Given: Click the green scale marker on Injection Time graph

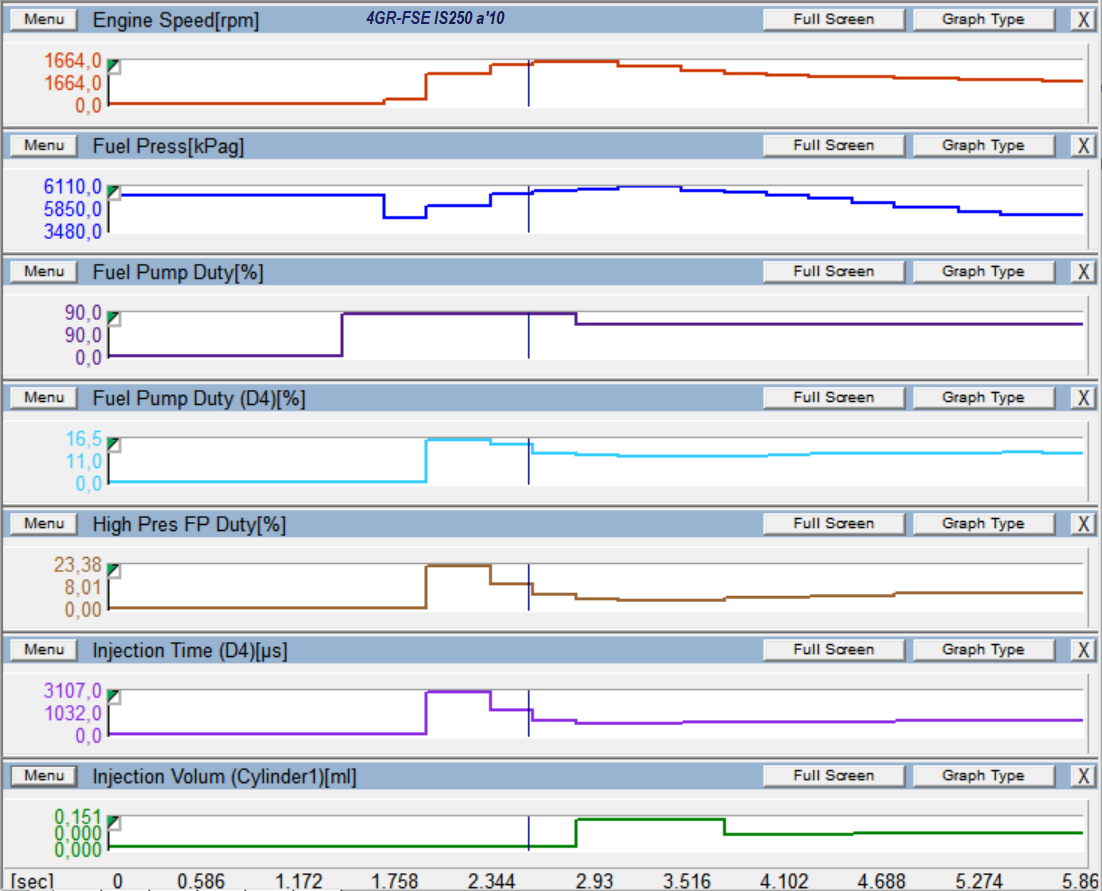Looking at the screenshot, I should tap(114, 696).
